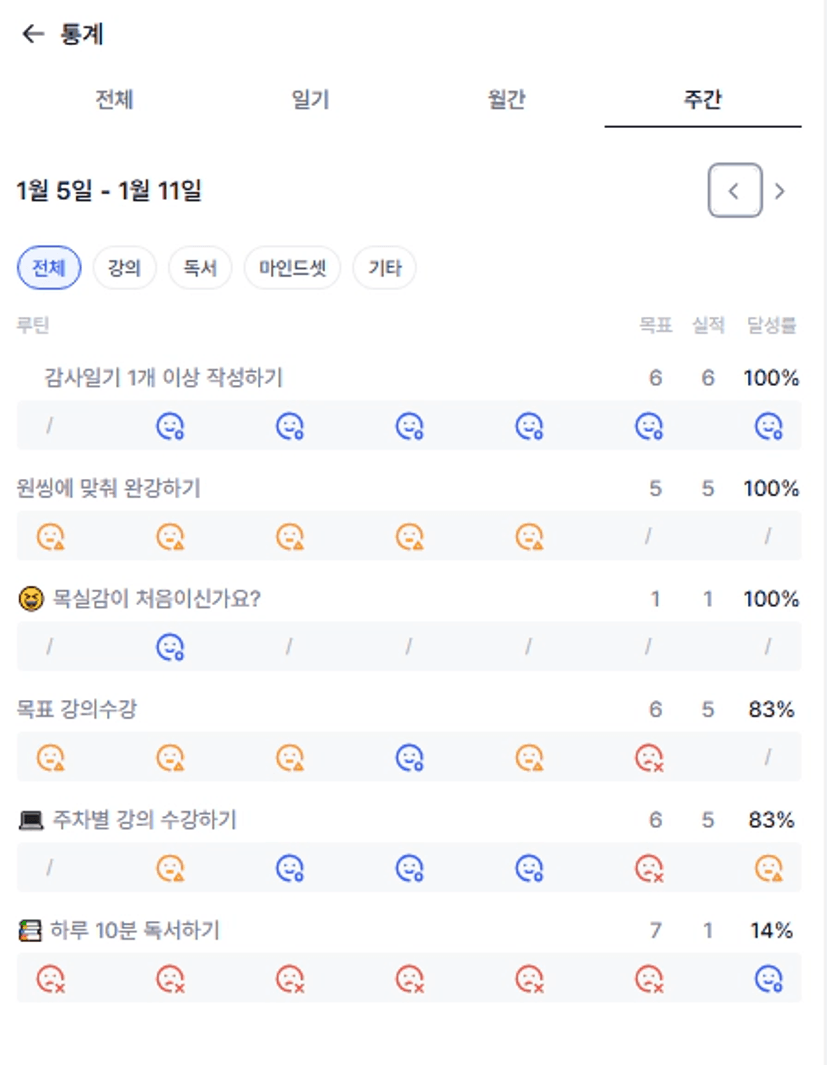Switch to the 전체 tab
The width and height of the screenshot is (827, 1065).
pos(114,100)
